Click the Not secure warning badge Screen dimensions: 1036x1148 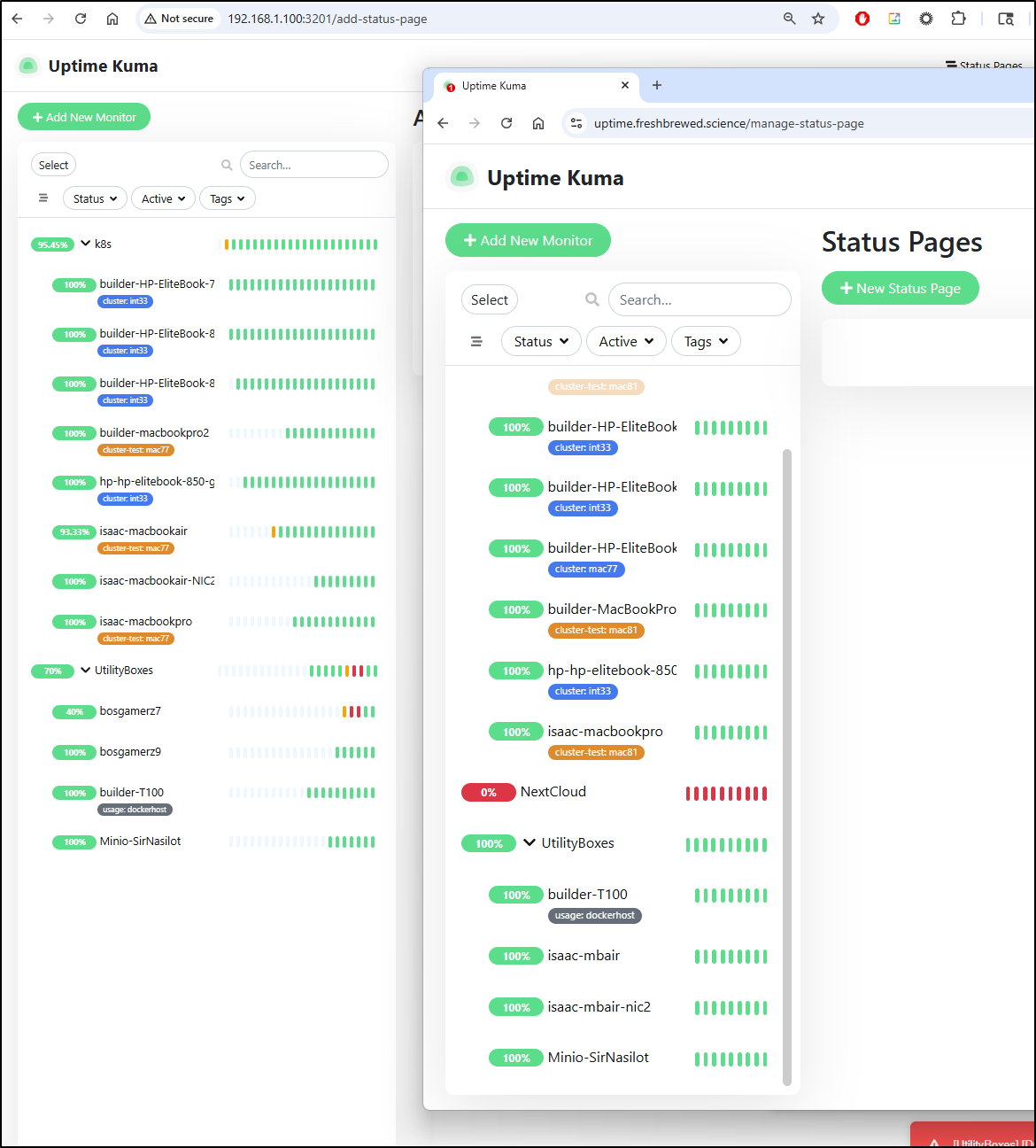(x=180, y=19)
